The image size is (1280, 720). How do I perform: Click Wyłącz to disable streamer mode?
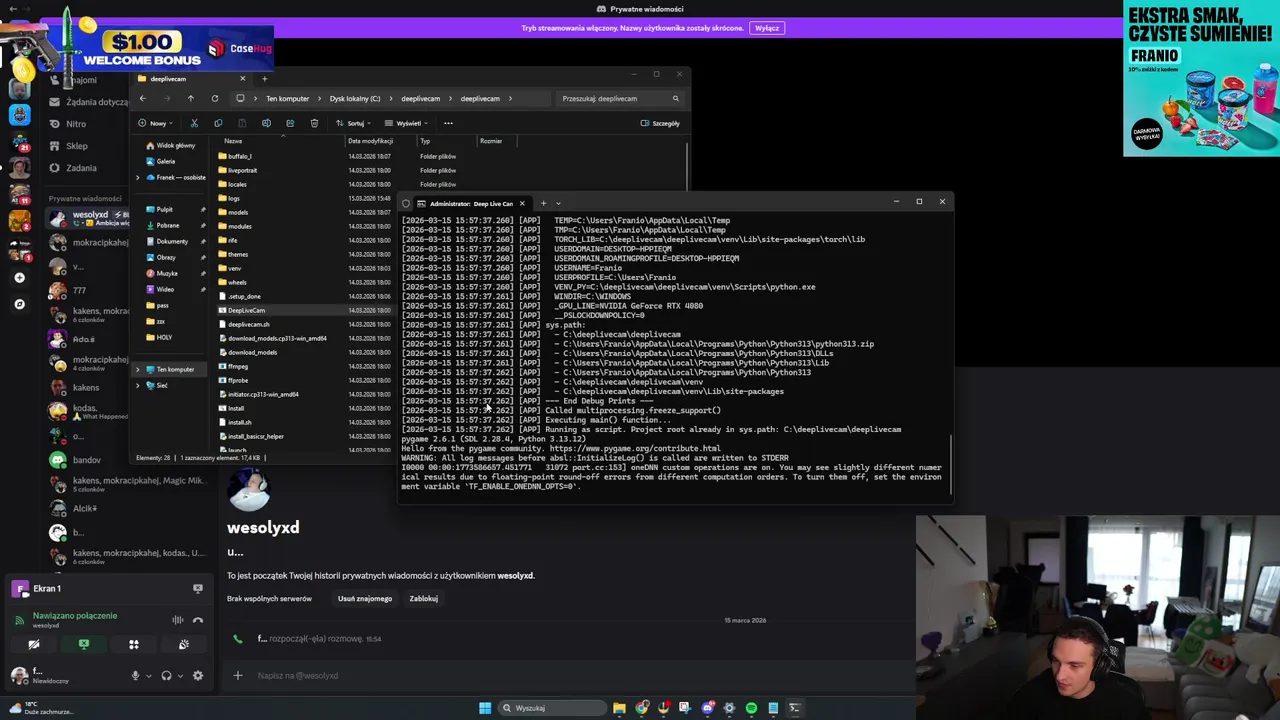click(767, 28)
